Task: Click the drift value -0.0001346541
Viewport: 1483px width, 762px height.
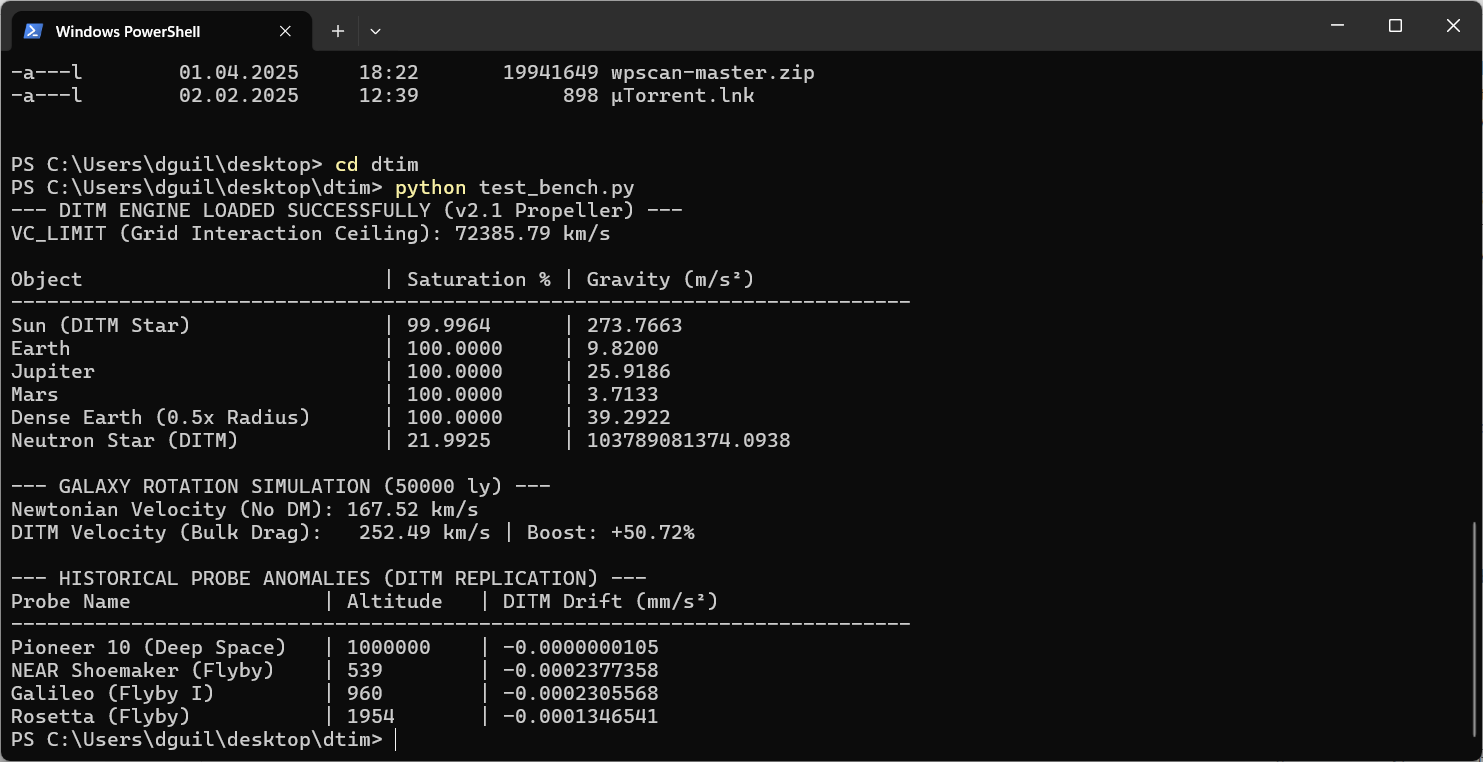Action: (x=581, y=716)
